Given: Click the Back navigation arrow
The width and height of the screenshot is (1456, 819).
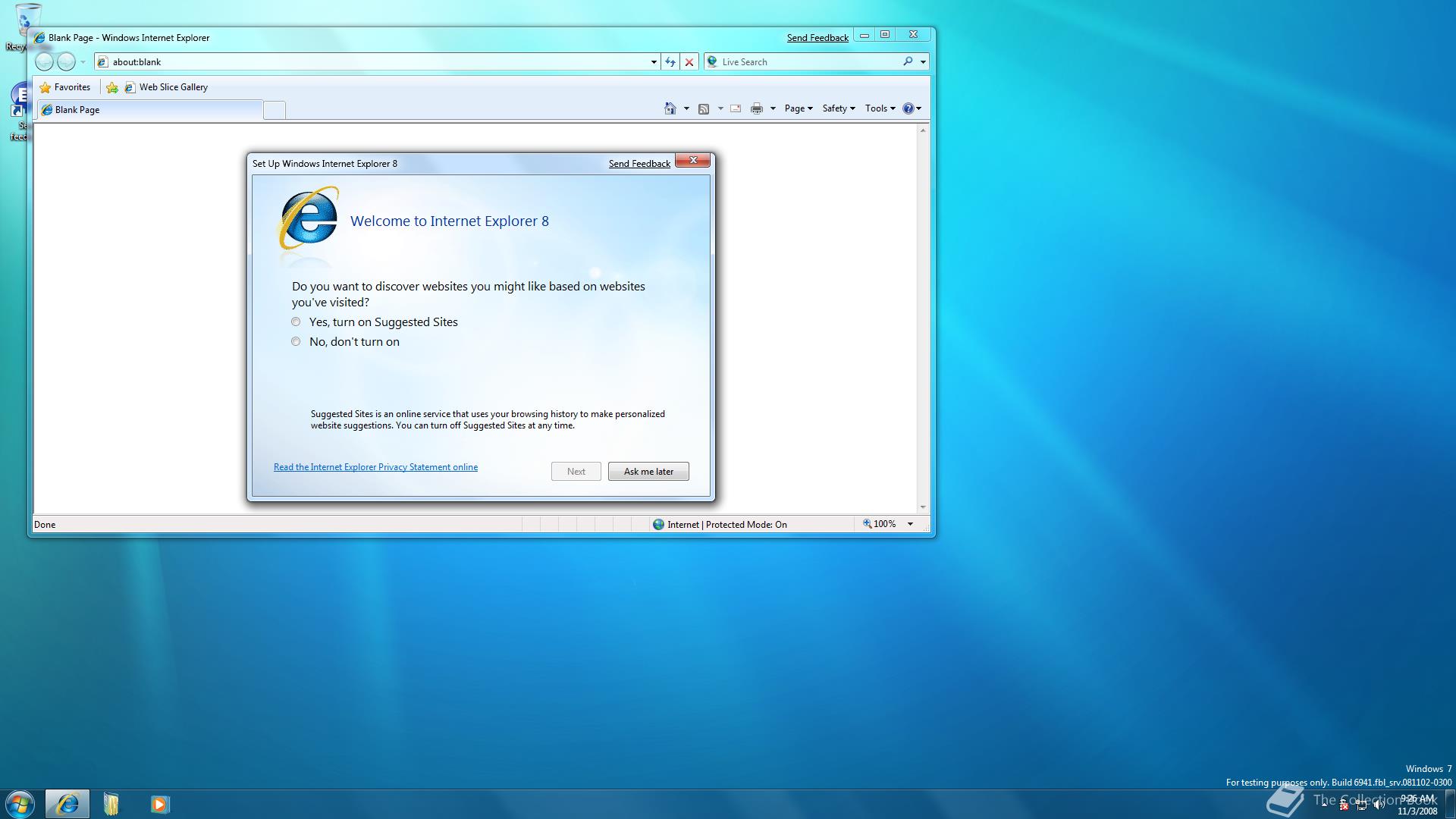Looking at the screenshot, I should click(x=45, y=61).
